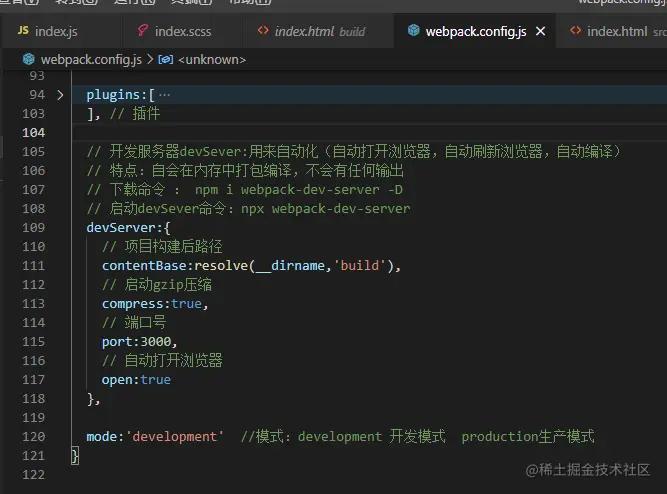
Task: Click open:true on line 117
Action: pos(136,380)
